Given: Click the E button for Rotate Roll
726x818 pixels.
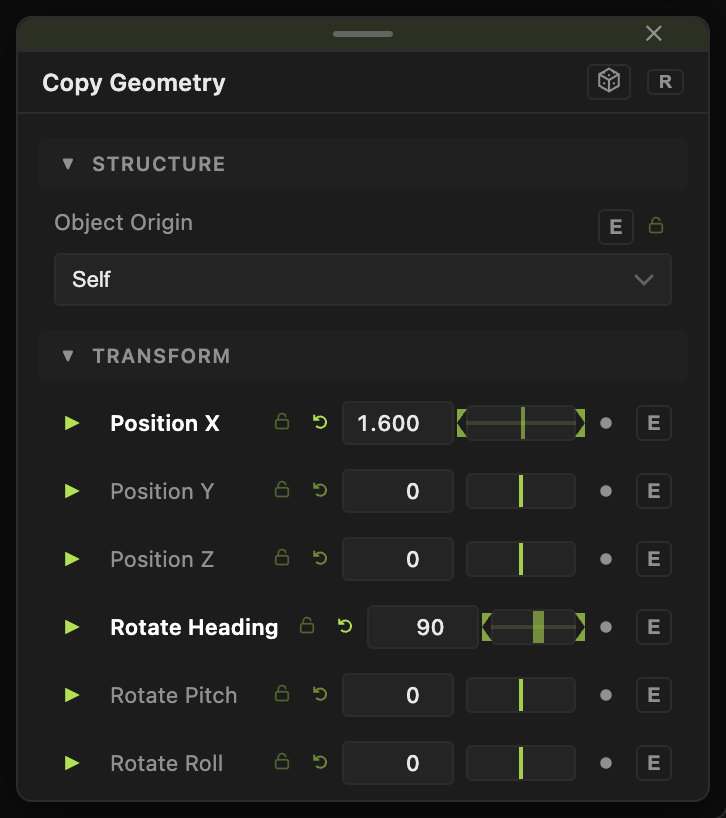Looking at the screenshot, I should click(x=654, y=763).
